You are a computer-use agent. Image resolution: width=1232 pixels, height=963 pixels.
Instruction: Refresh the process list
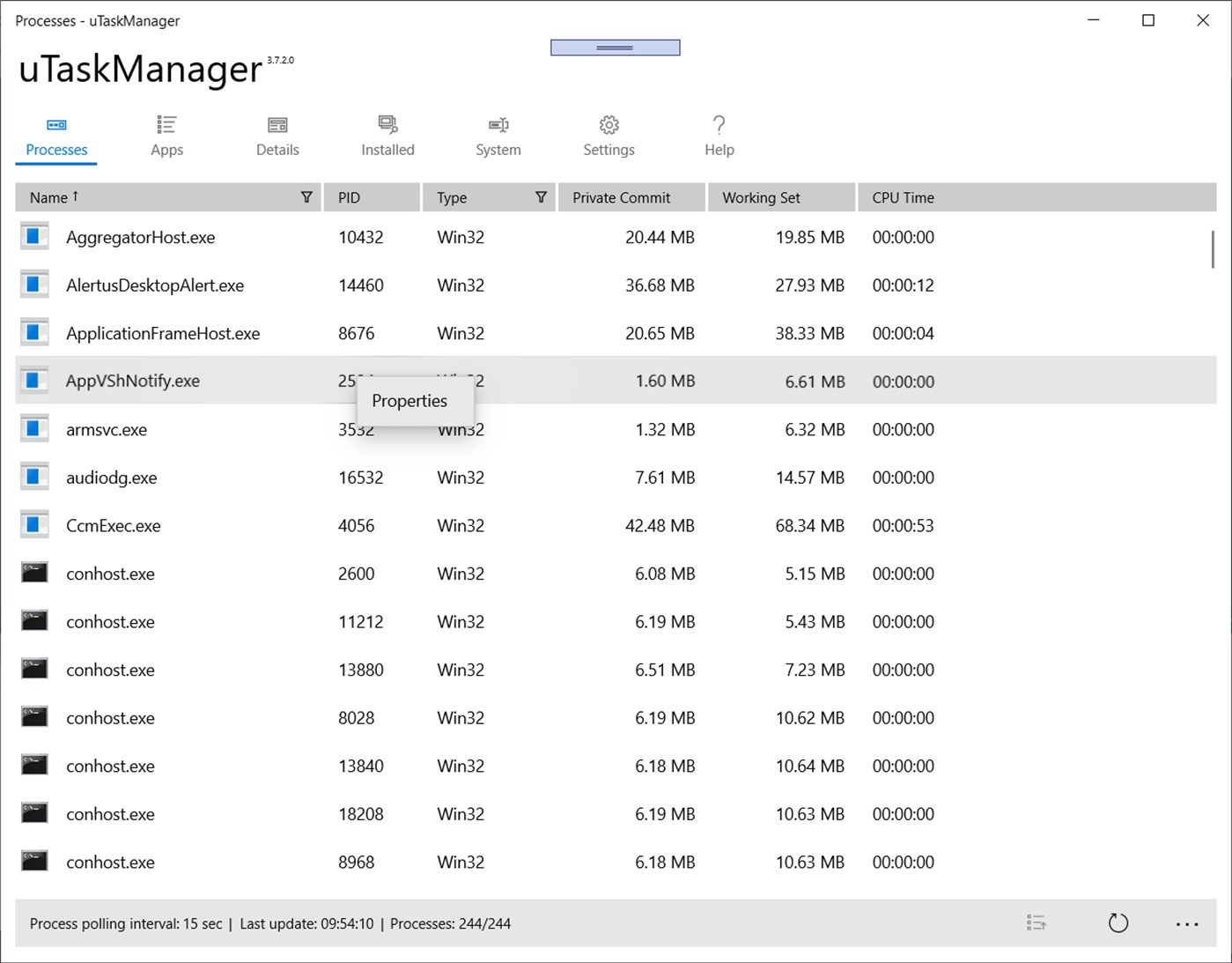pos(1118,922)
